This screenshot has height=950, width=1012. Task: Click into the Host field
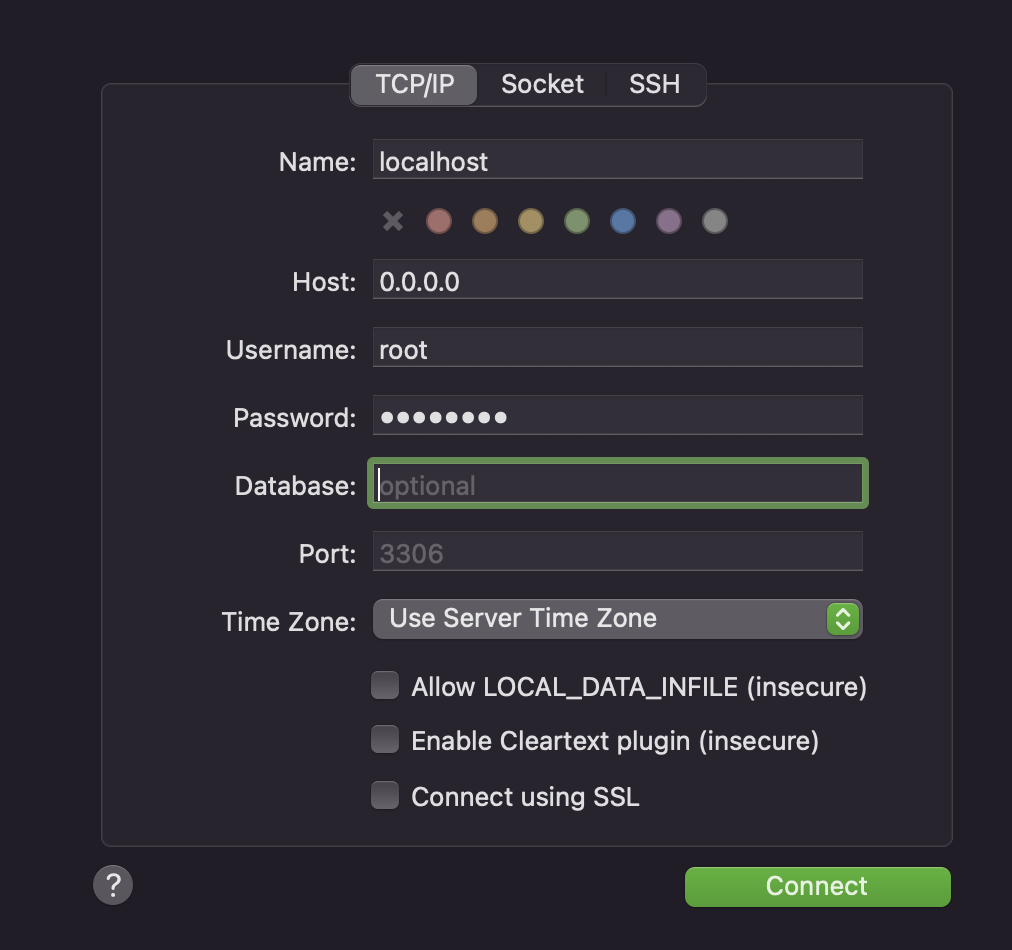617,281
